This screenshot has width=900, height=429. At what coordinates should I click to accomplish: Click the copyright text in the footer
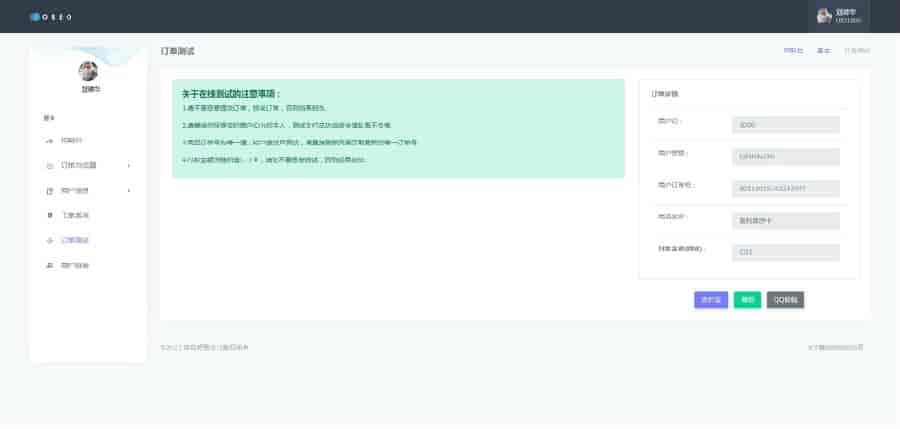click(204, 347)
